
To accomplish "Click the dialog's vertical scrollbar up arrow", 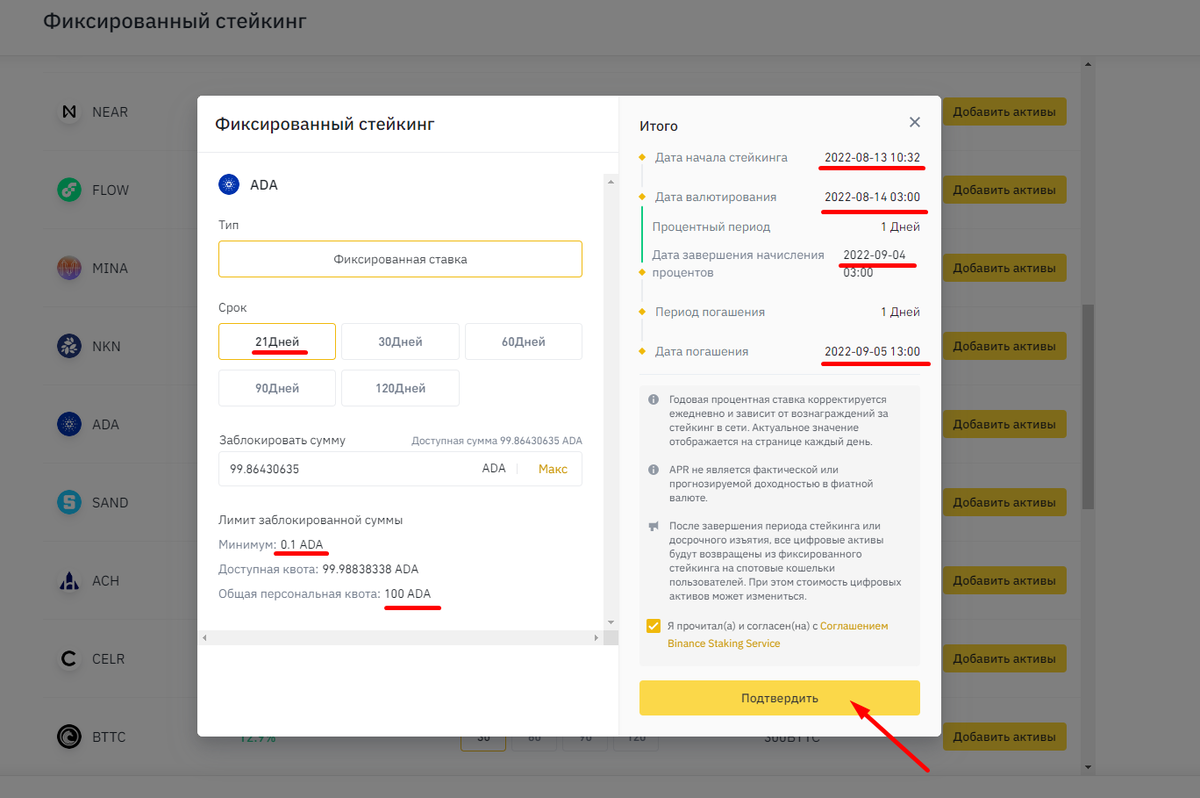I will pyautogui.click(x=609, y=180).
